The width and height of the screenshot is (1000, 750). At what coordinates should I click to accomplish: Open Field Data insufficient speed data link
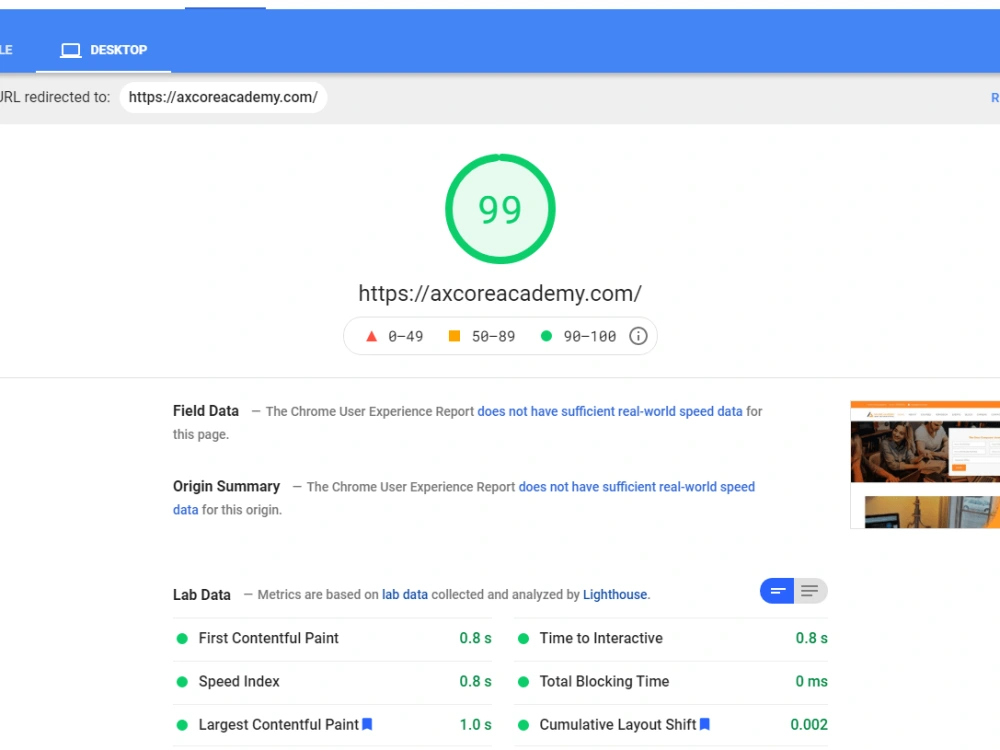(610, 411)
